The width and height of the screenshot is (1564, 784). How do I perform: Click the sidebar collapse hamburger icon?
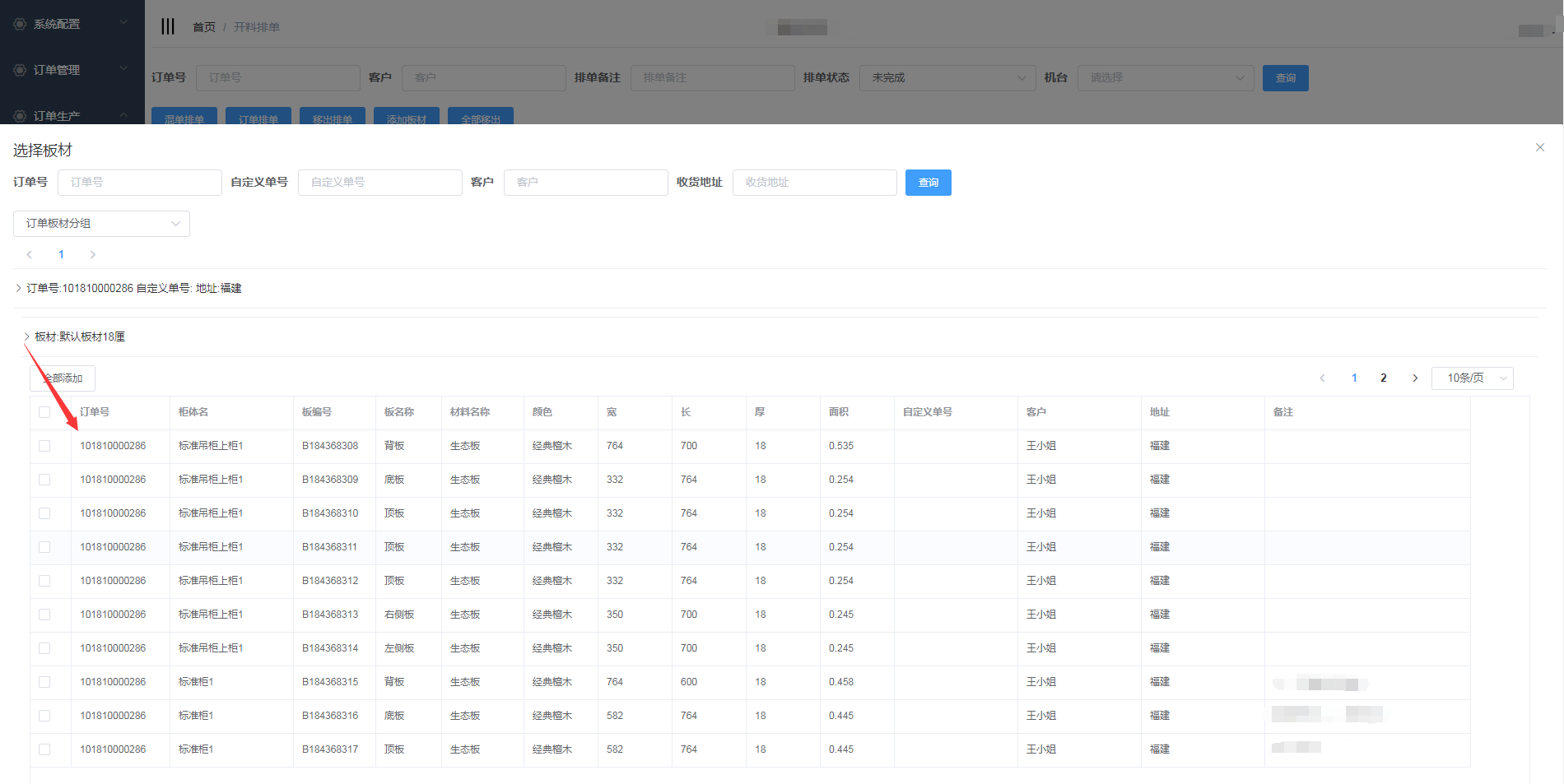168,26
